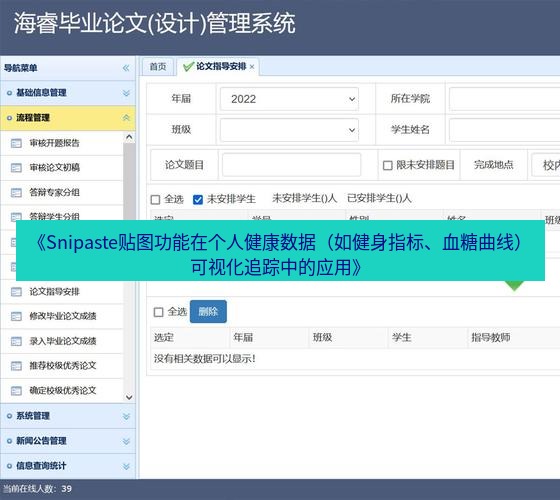Collapse the navigation menu panel
The width and height of the screenshot is (560, 500).
(126, 68)
